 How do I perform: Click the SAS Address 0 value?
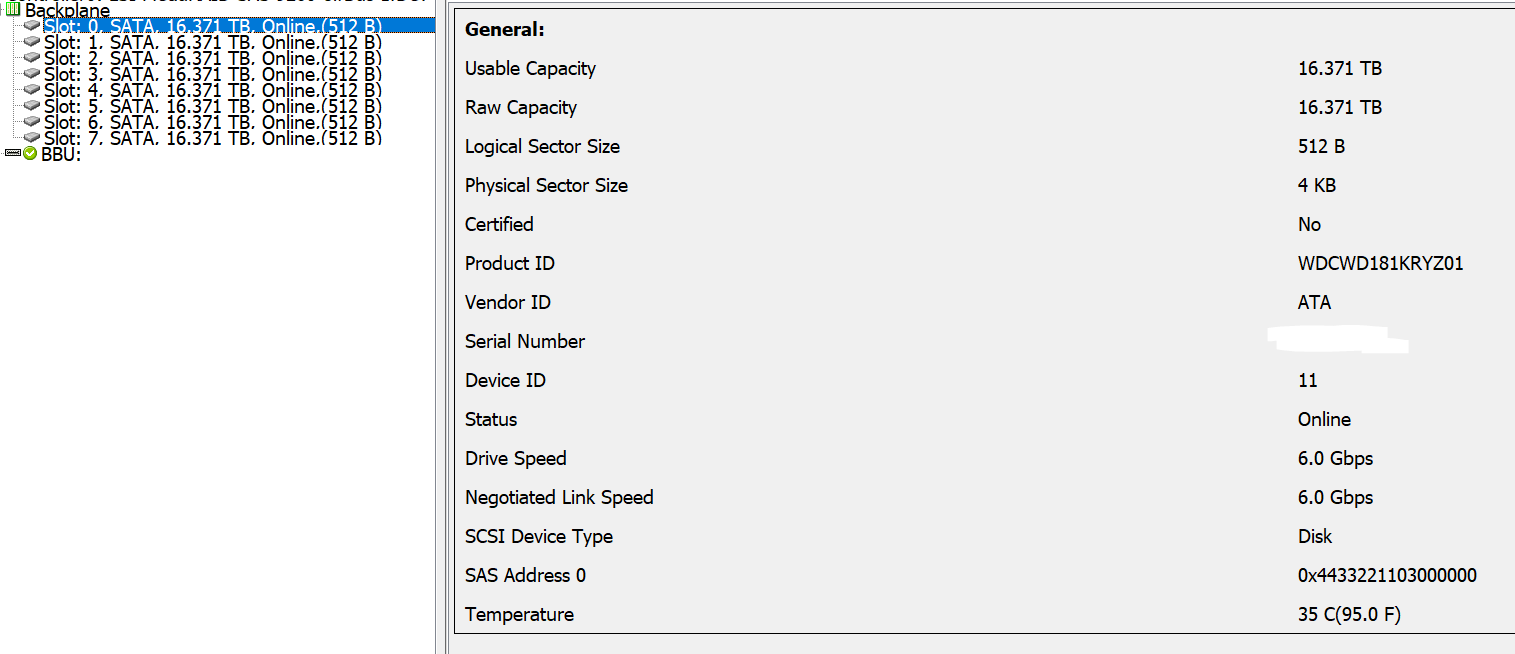1387,576
